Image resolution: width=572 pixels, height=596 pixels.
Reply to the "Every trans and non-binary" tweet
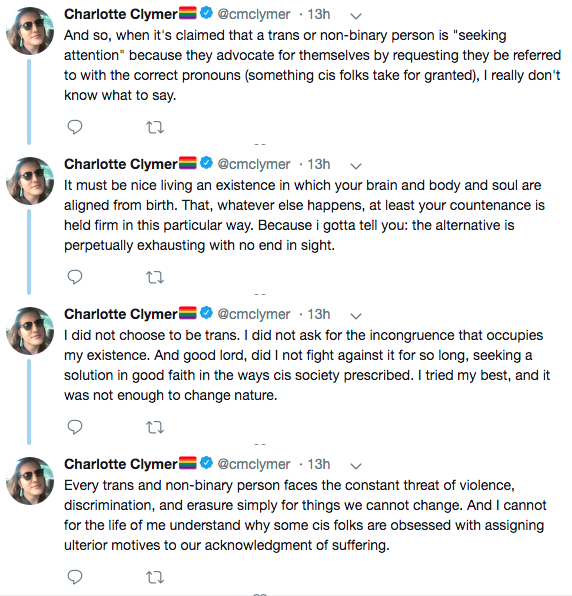[x=75, y=577]
